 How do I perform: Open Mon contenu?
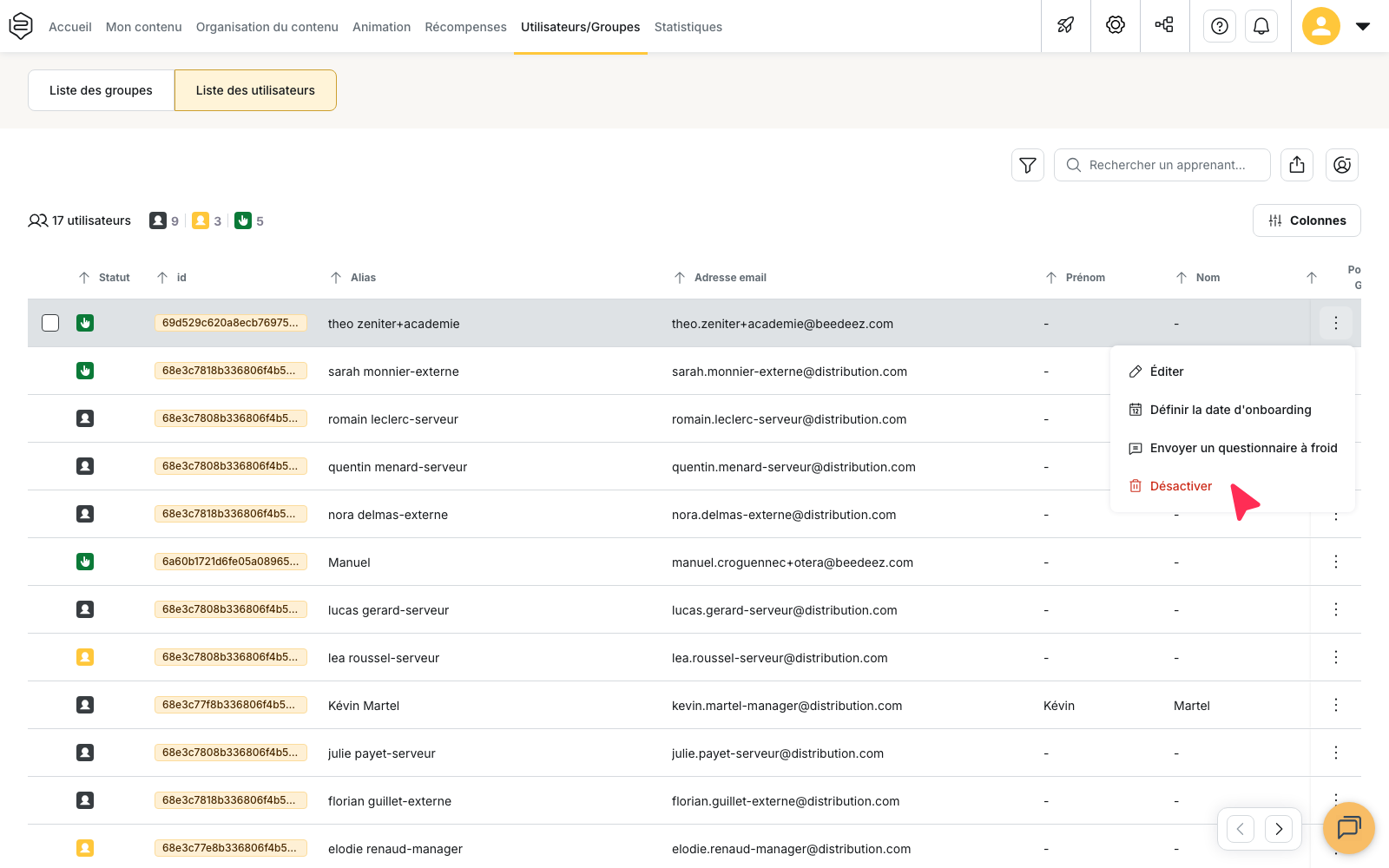coord(144,27)
